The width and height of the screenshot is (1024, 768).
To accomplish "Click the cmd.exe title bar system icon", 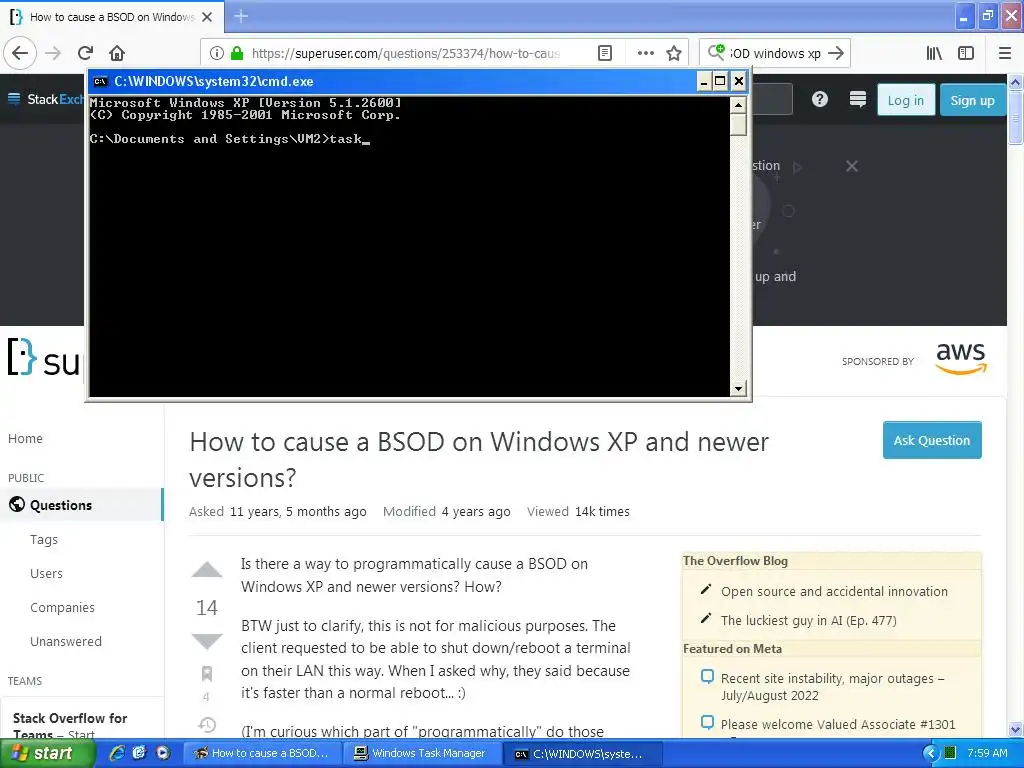I will coord(101,82).
